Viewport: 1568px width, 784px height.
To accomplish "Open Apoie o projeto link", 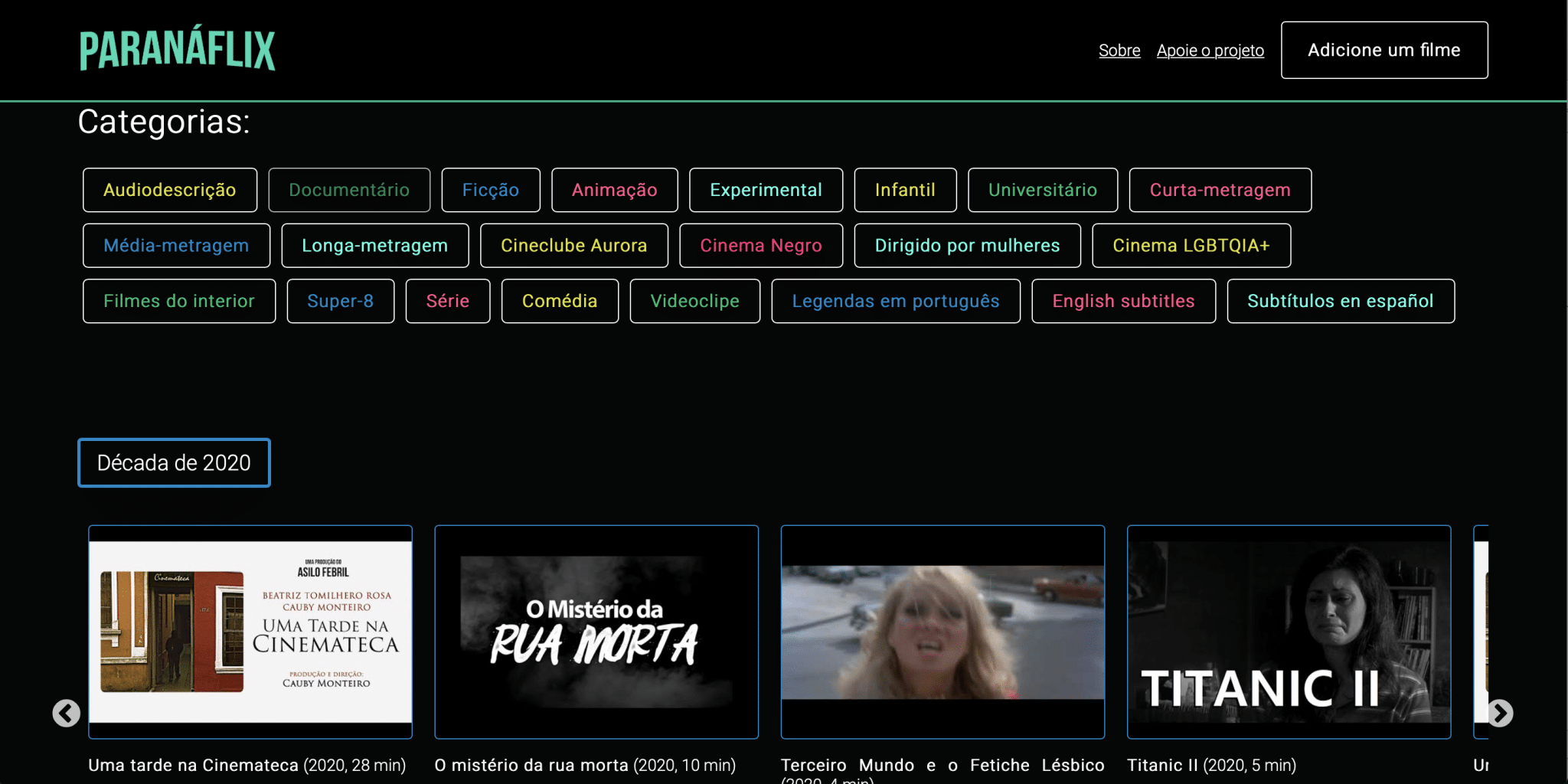I will coord(1210,51).
